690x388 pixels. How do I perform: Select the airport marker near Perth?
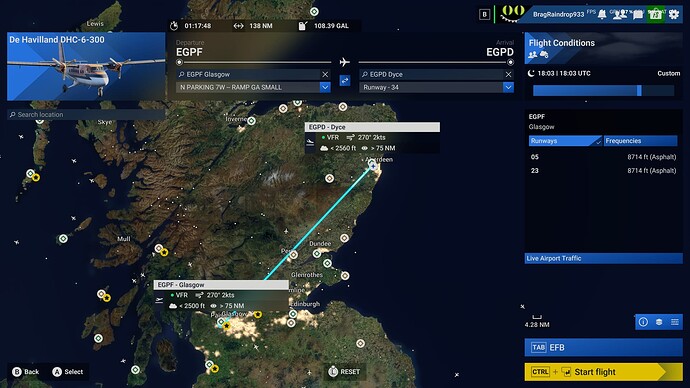click(x=293, y=255)
